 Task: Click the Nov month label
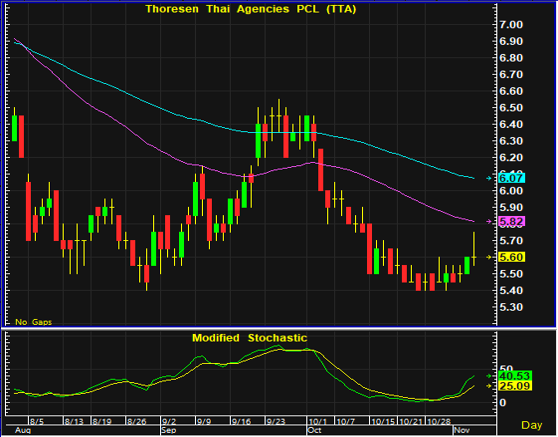coord(462,430)
